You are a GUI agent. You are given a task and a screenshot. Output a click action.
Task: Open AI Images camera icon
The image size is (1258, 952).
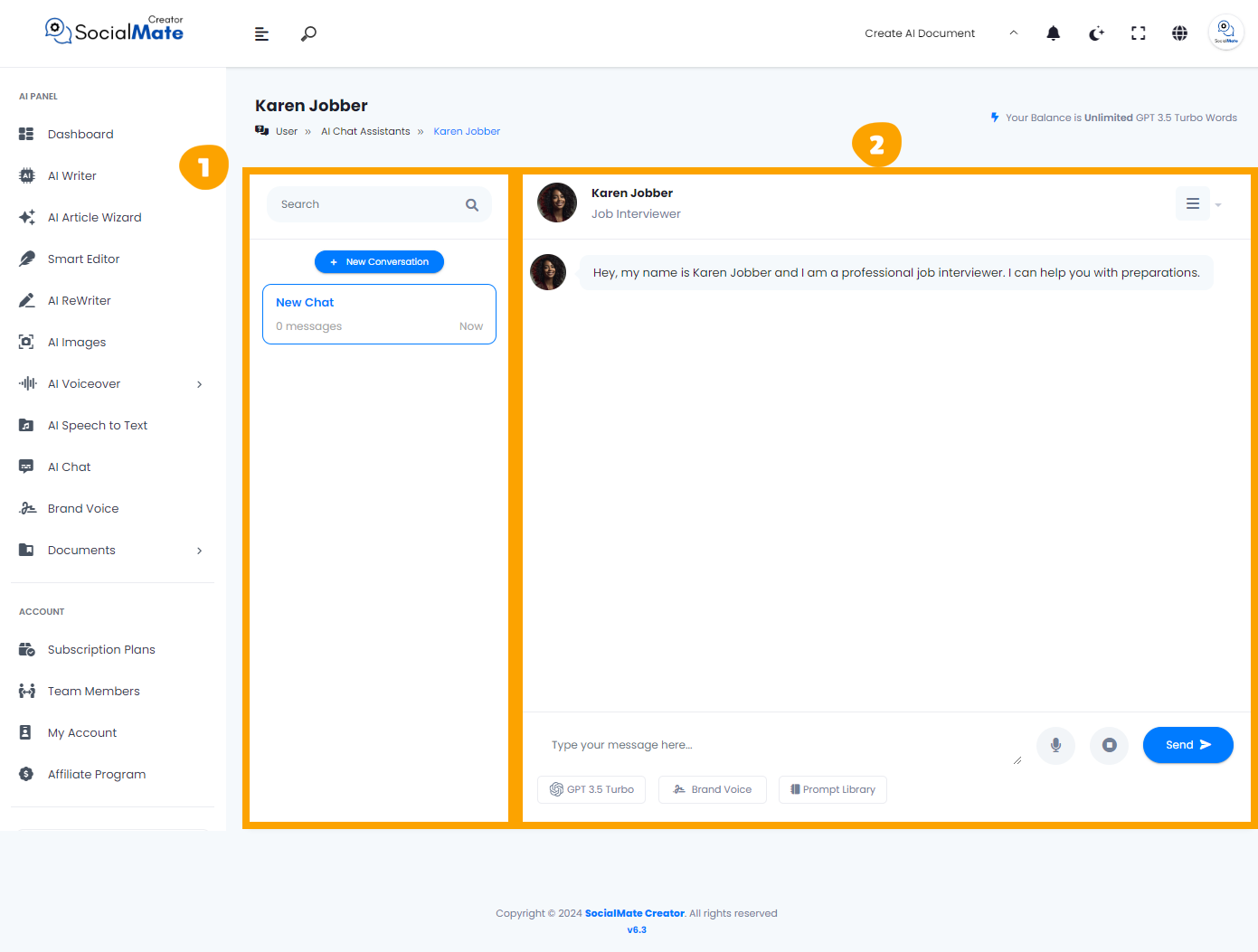click(26, 342)
